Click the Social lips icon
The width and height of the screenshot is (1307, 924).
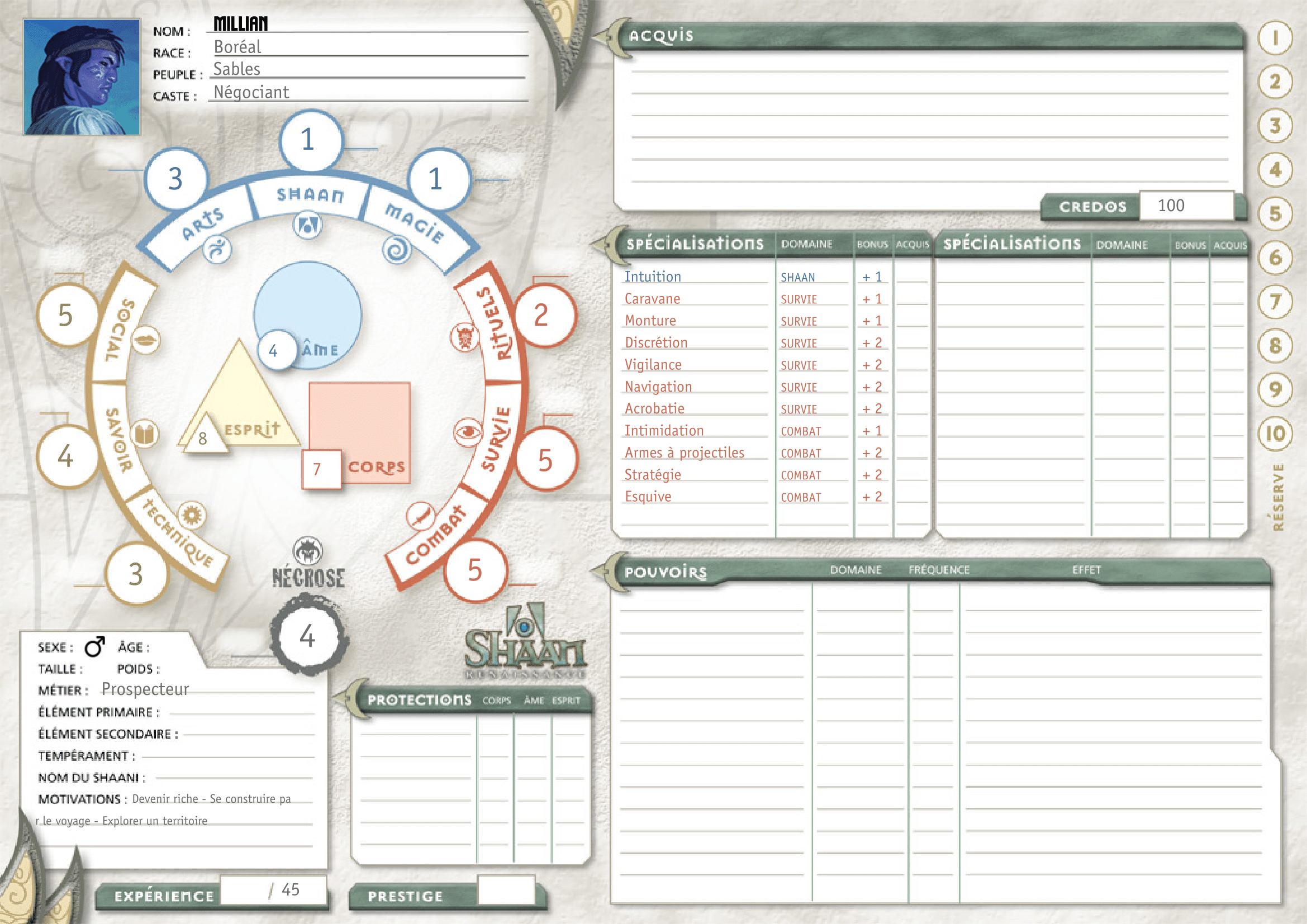click(x=146, y=340)
